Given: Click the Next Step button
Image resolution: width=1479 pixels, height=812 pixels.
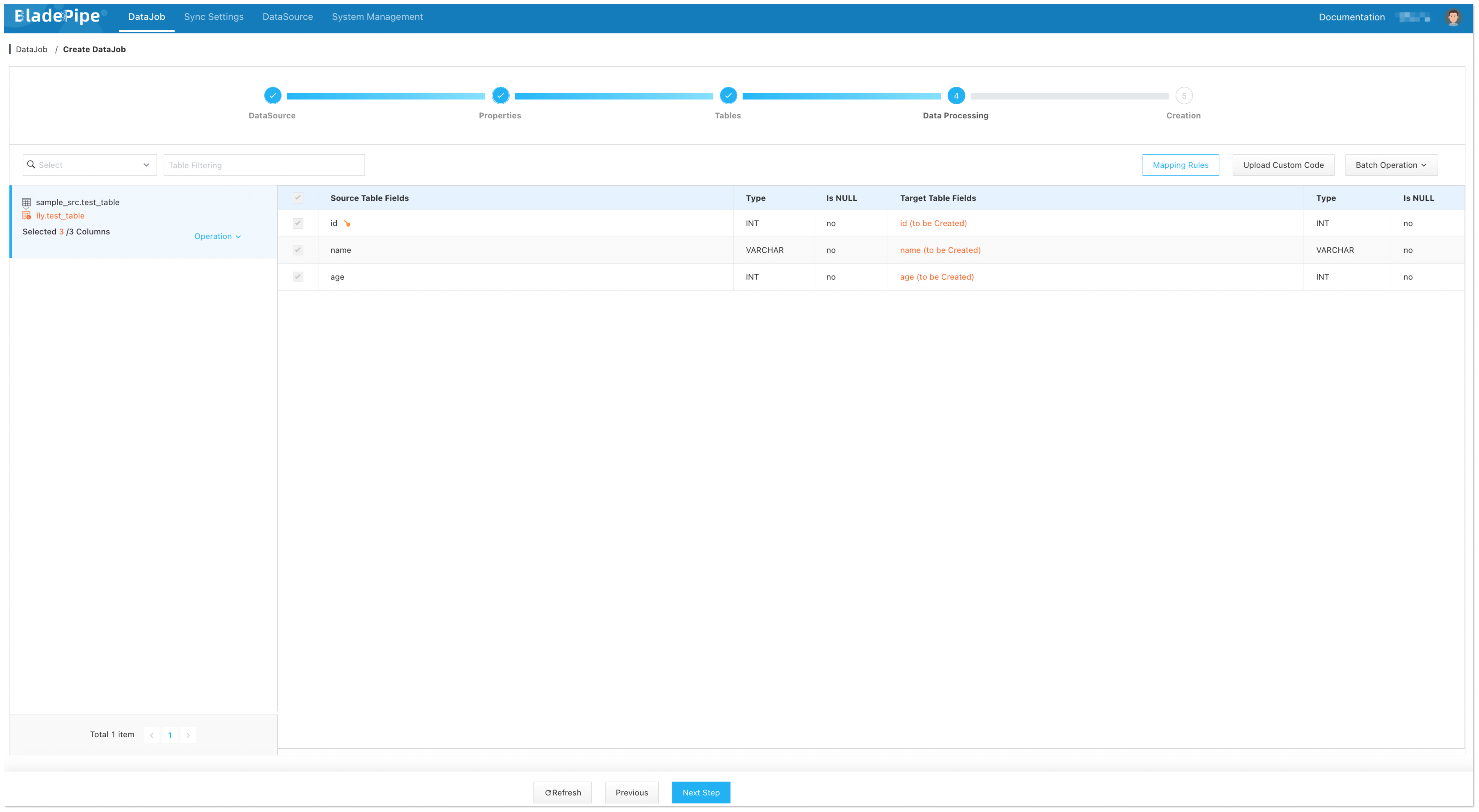Looking at the screenshot, I should click(701, 793).
